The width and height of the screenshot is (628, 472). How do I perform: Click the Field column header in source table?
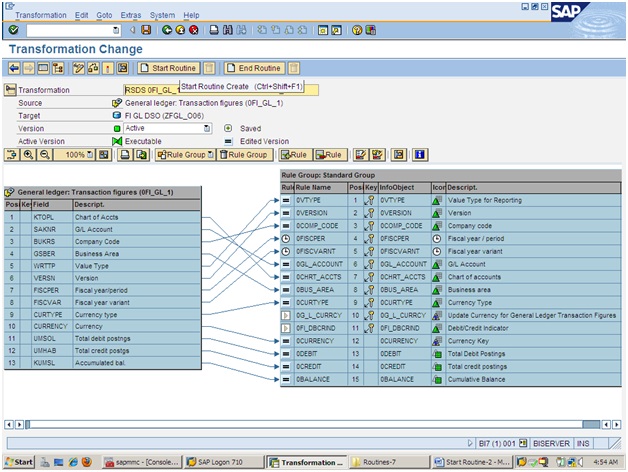coord(52,204)
